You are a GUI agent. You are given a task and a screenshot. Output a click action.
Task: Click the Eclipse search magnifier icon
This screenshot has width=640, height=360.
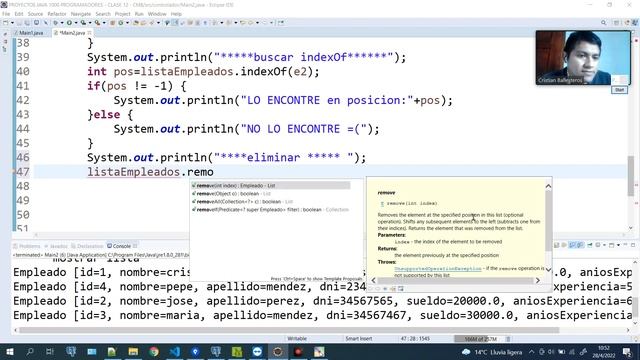click(603, 23)
